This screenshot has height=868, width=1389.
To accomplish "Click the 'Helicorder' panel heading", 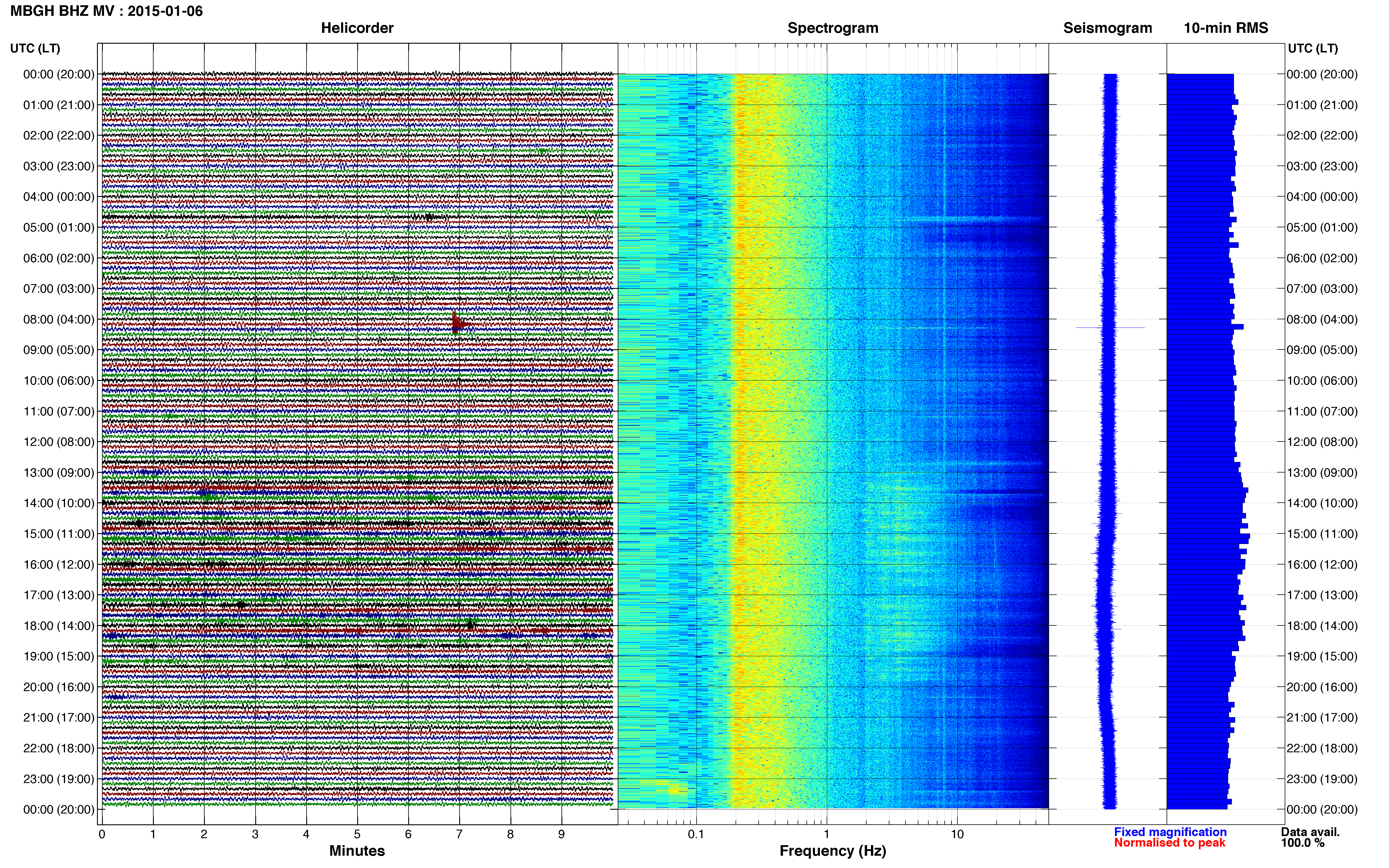I will [357, 28].
